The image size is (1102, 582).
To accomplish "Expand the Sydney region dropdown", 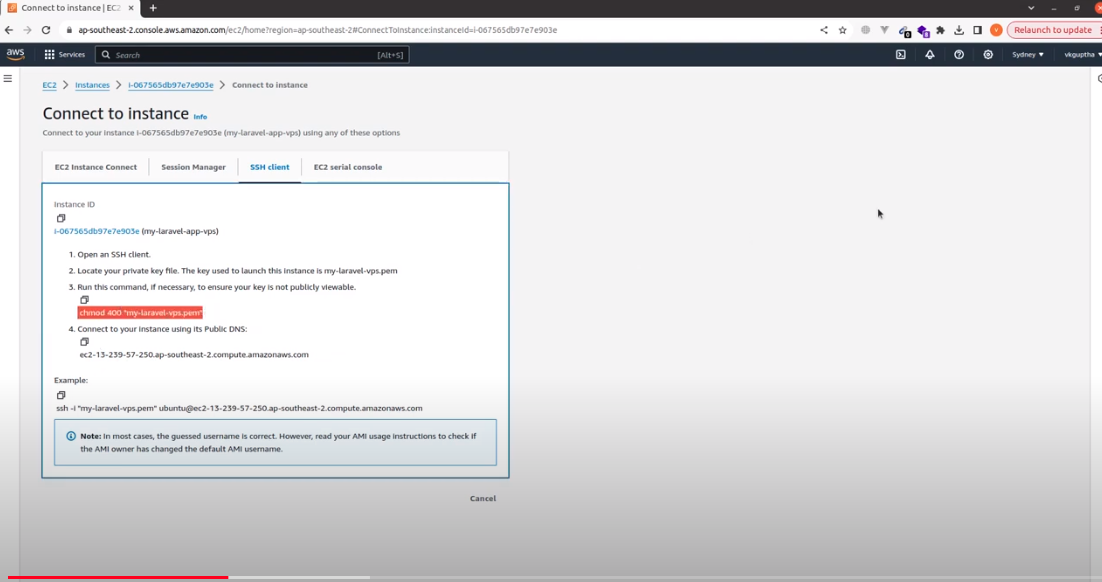I will (x=1028, y=54).
